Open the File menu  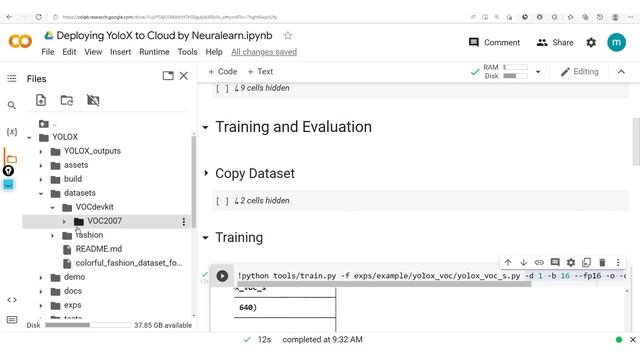pyautogui.click(x=48, y=52)
